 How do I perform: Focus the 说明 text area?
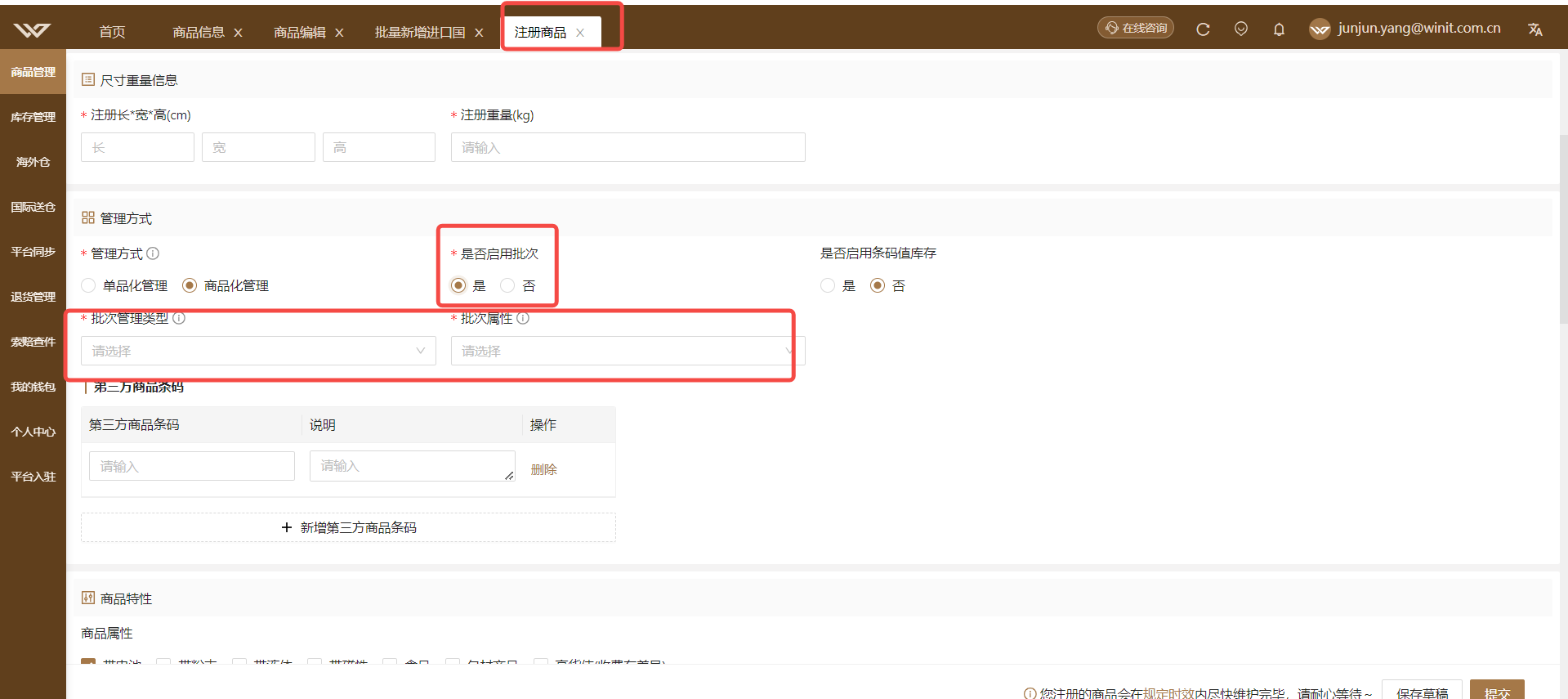(413, 466)
